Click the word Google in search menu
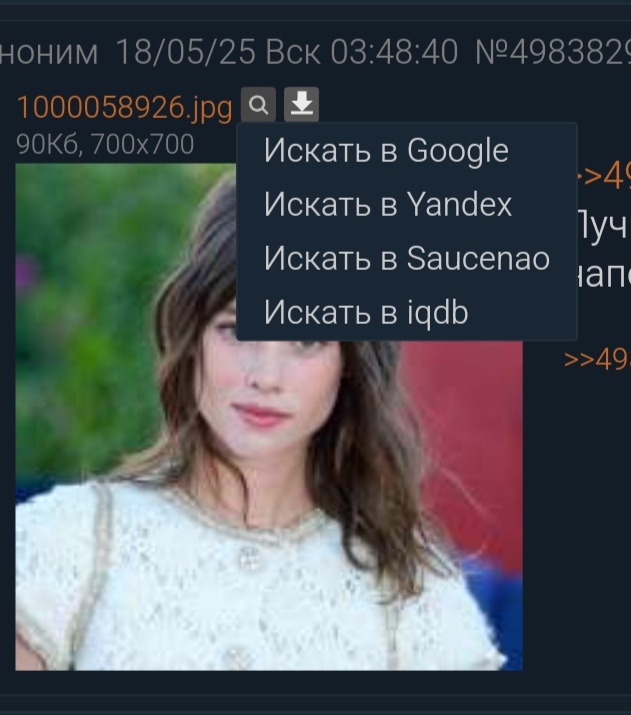This screenshot has width=631, height=715. (x=458, y=151)
